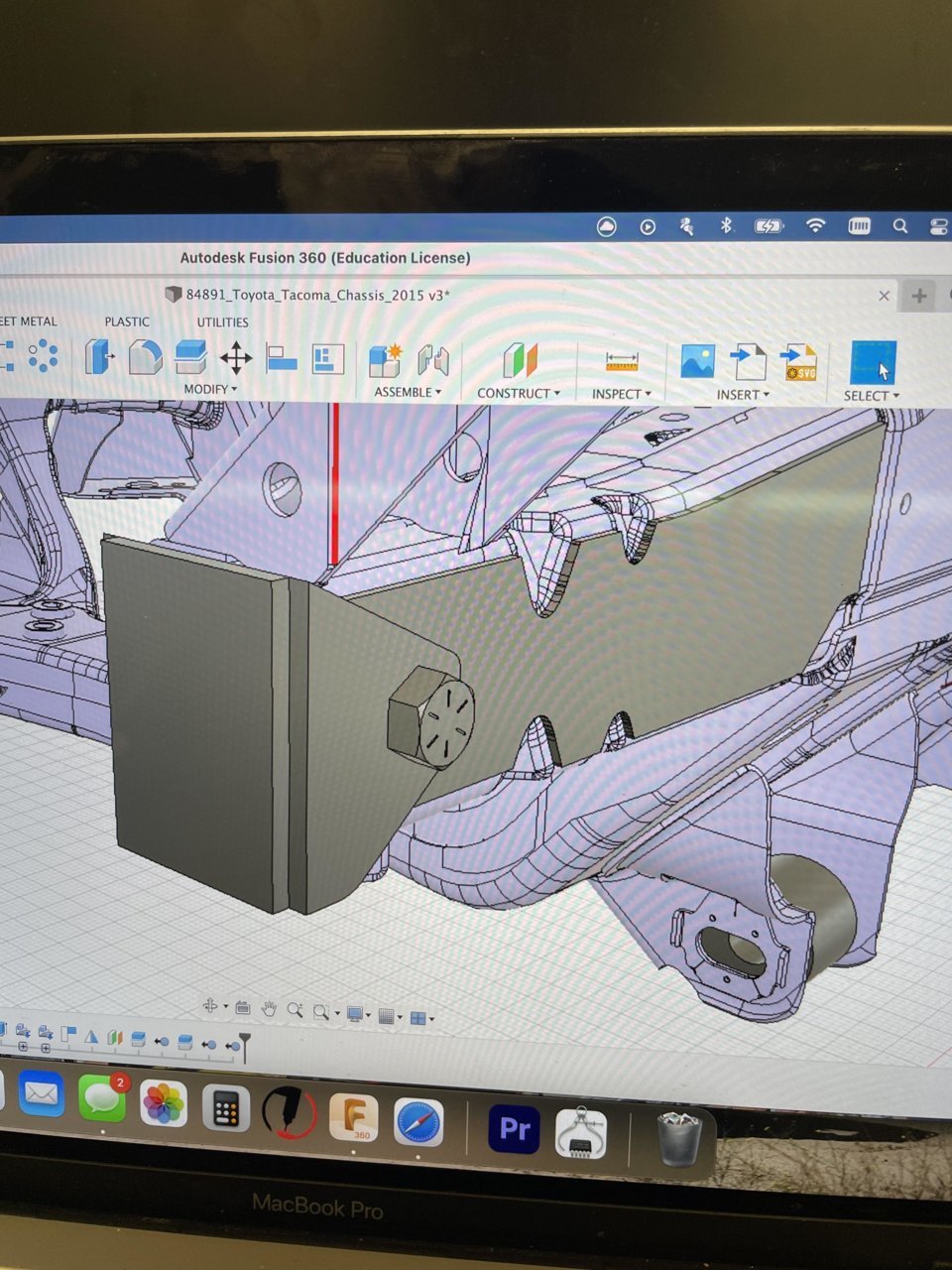
Task: Open Grid and Snaps icon
Action: coord(387,1016)
